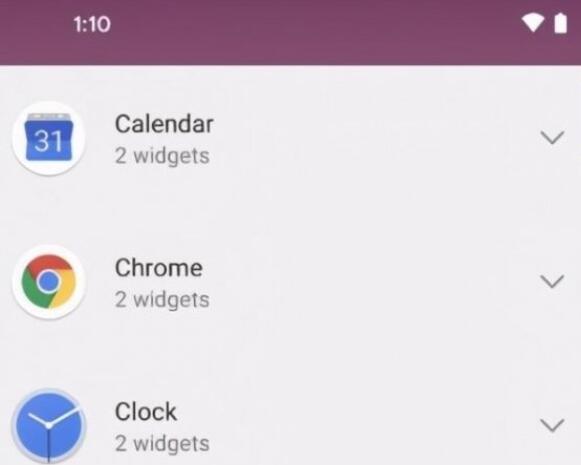This screenshot has width=581, height=465.
Task: Tap "2 widgets" under Calendar
Action: [162, 156]
